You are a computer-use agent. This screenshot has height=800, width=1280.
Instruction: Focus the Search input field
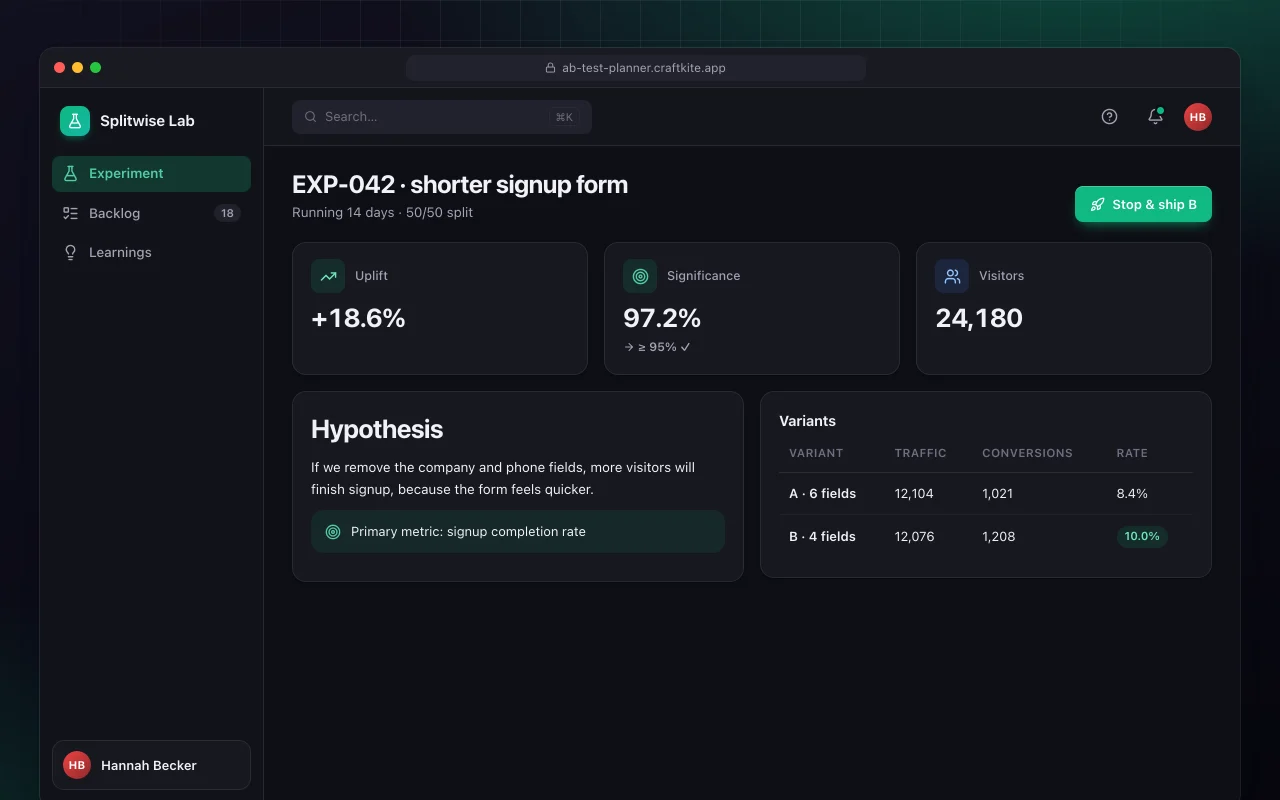[442, 117]
